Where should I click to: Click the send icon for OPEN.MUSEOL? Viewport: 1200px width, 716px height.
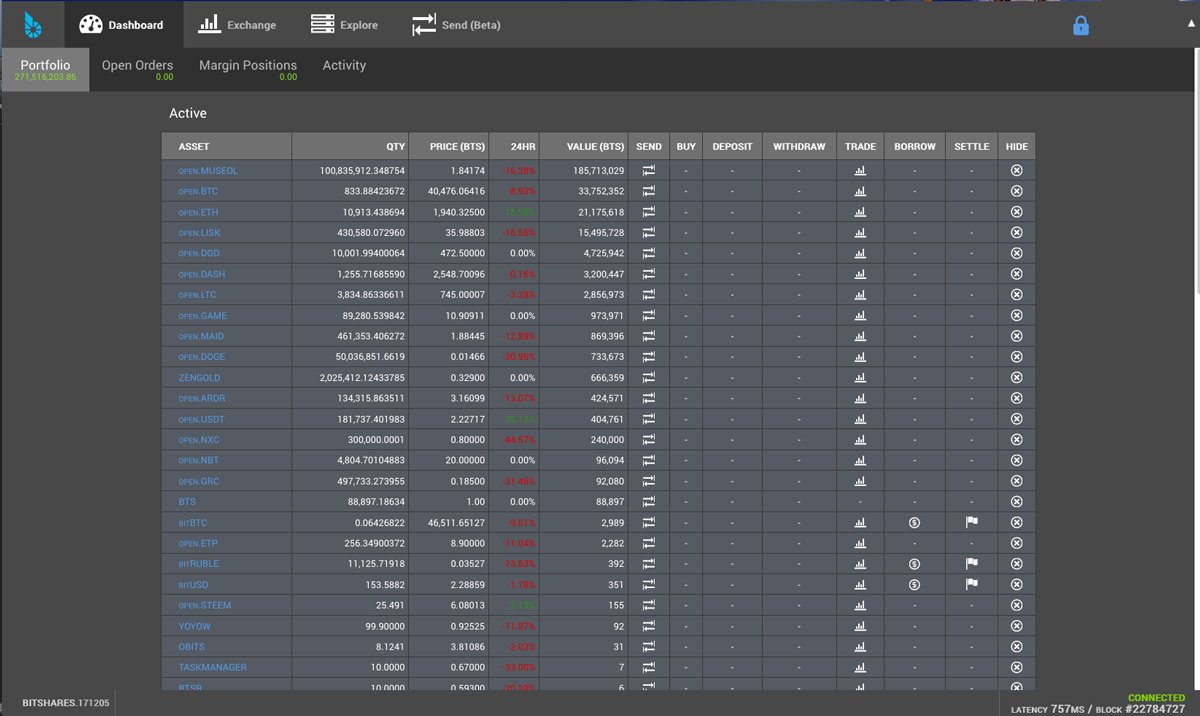coord(648,171)
